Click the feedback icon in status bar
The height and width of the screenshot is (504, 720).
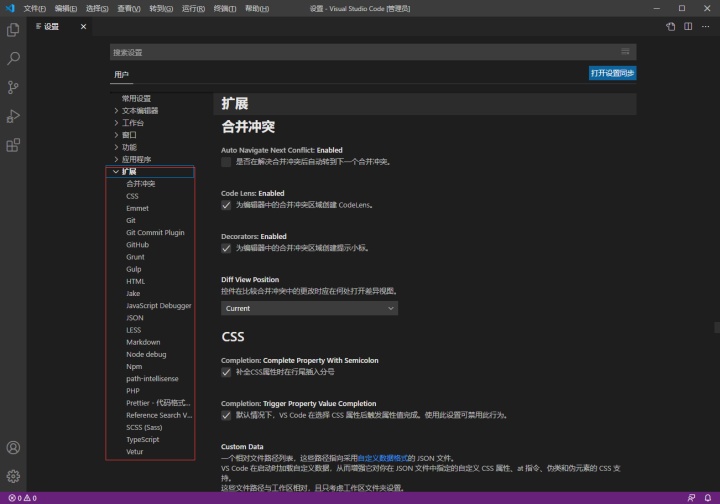click(x=691, y=498)
